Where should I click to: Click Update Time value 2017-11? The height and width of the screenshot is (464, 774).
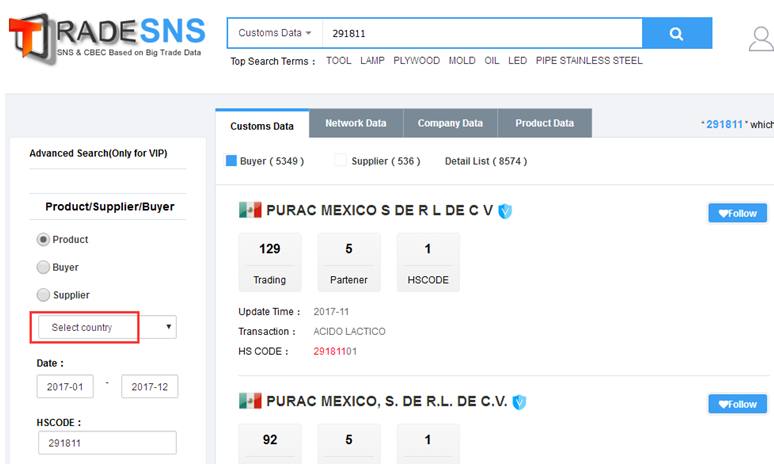(331, 312)
